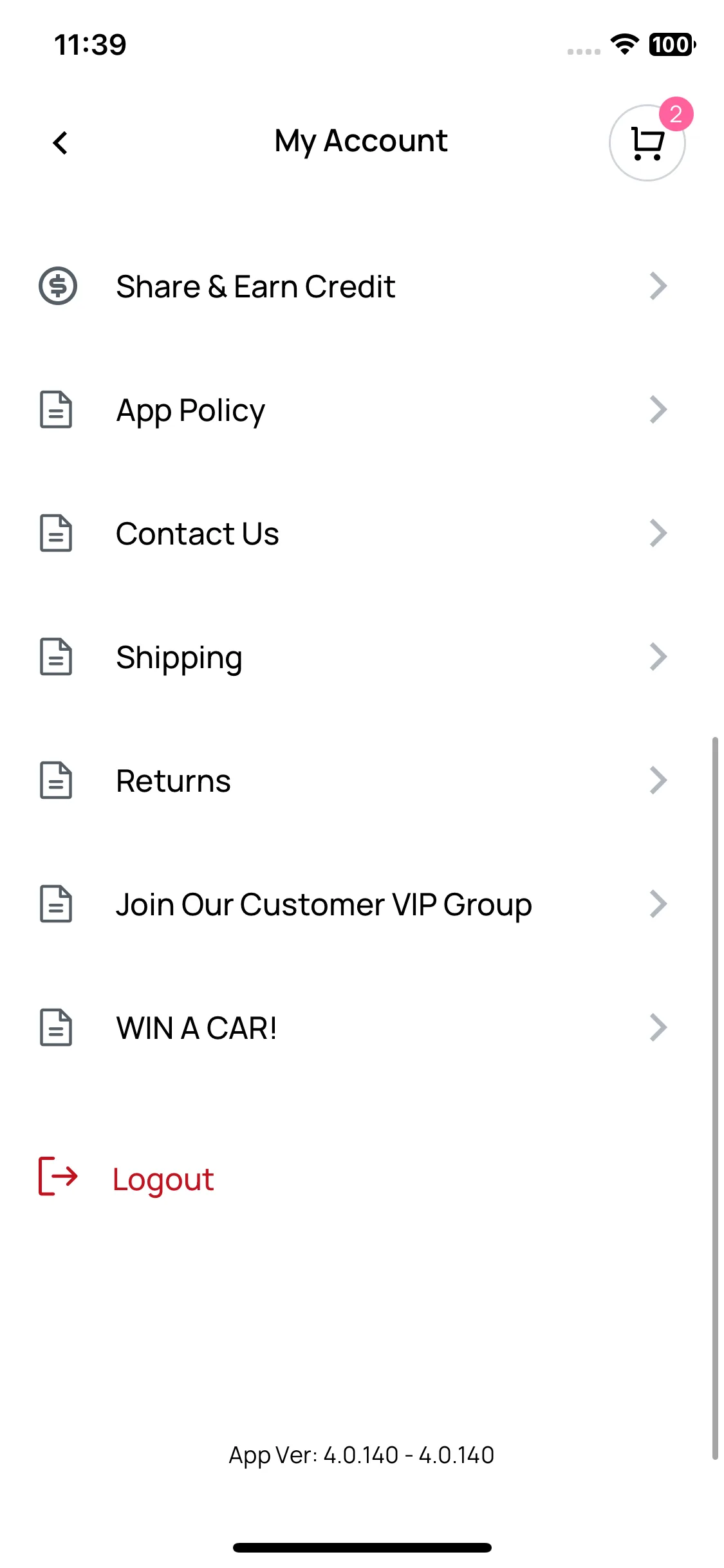This screenshot has height=1568, width=724.
Task: Tap the cart badge showing 2 items
Action: [676, 114]
